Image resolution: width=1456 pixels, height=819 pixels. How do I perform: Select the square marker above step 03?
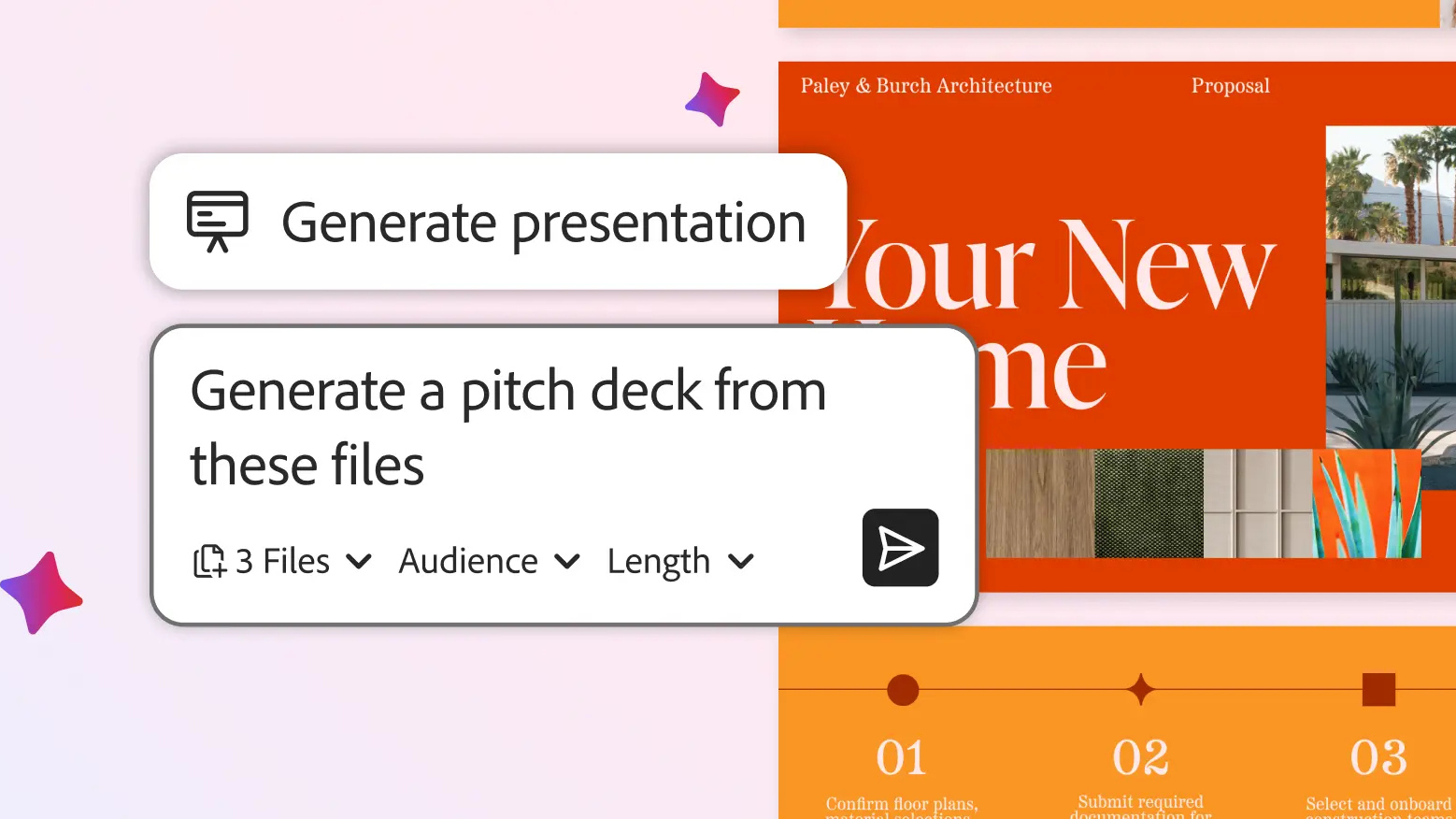click(x=1378, y=690)
